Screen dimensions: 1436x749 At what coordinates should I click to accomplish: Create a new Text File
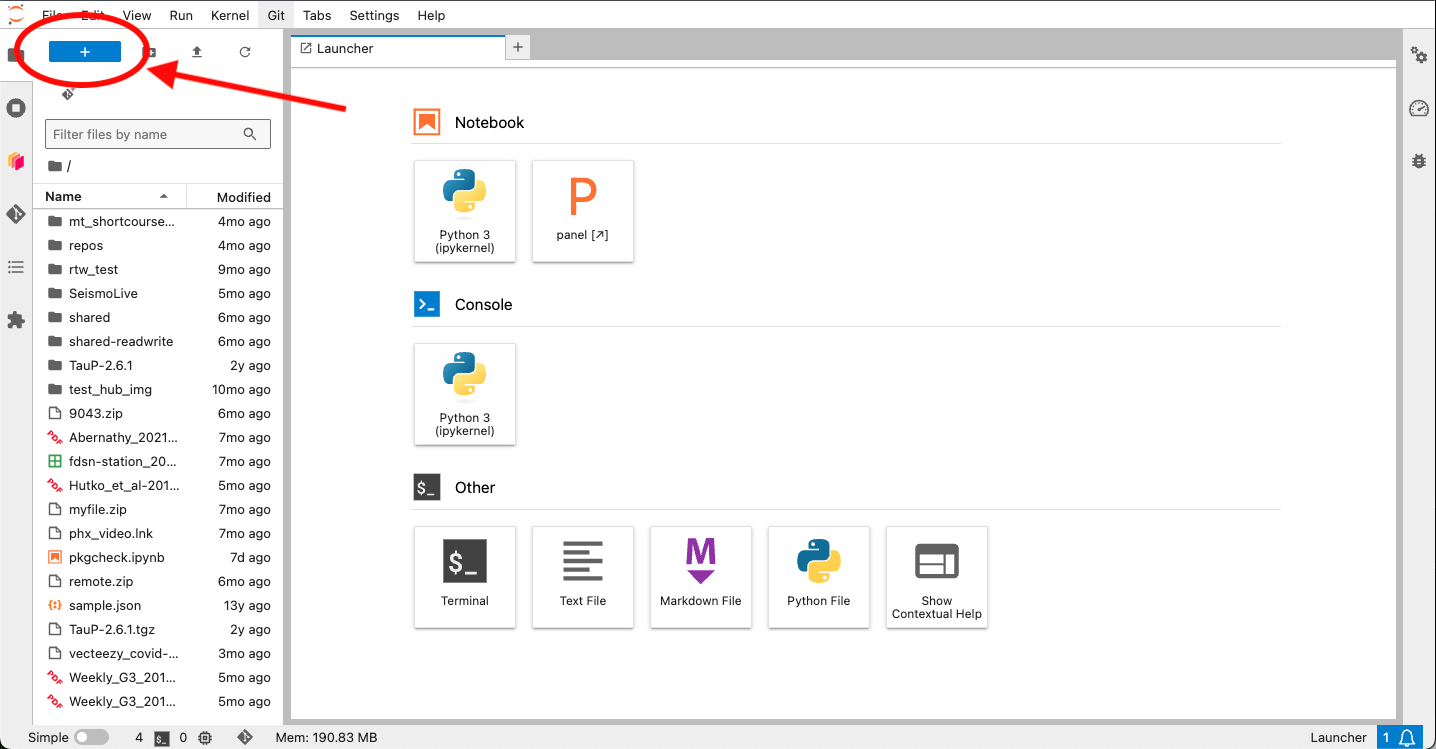tap(583, 577)
